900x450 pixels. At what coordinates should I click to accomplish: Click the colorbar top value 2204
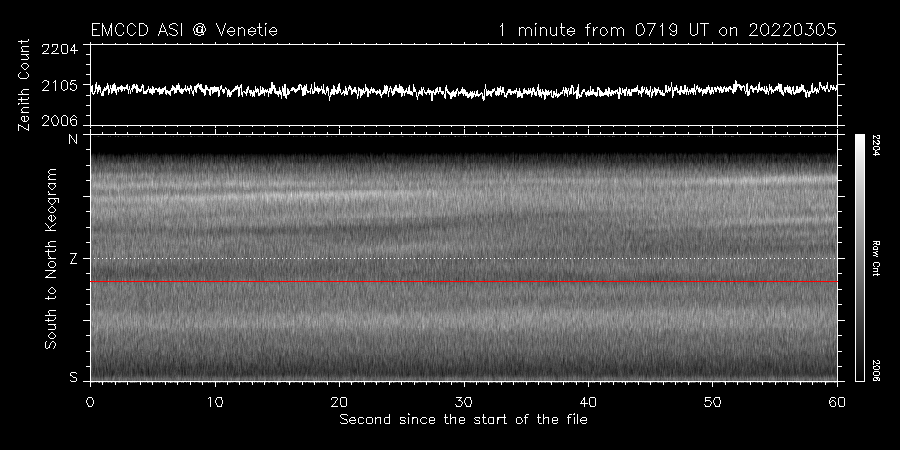click(x=876, y=146)
